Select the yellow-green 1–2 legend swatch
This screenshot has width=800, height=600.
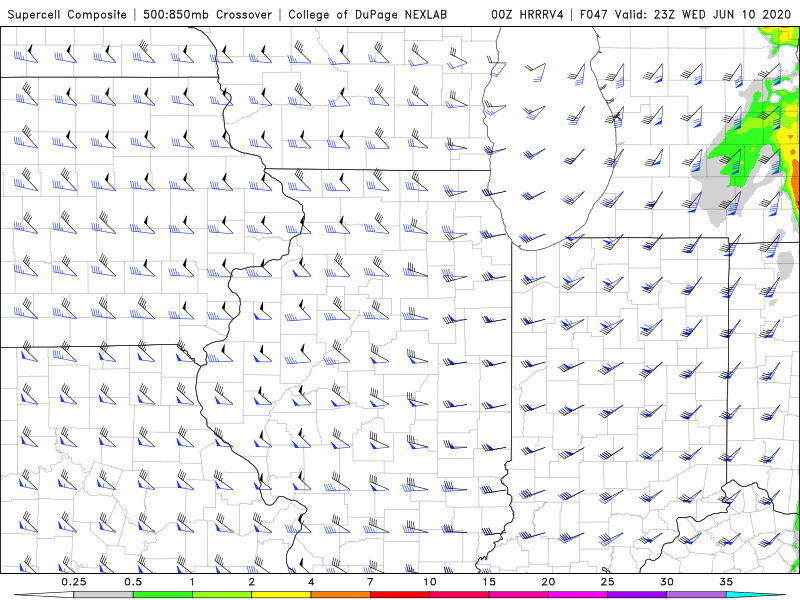click(x=222, y=595)
